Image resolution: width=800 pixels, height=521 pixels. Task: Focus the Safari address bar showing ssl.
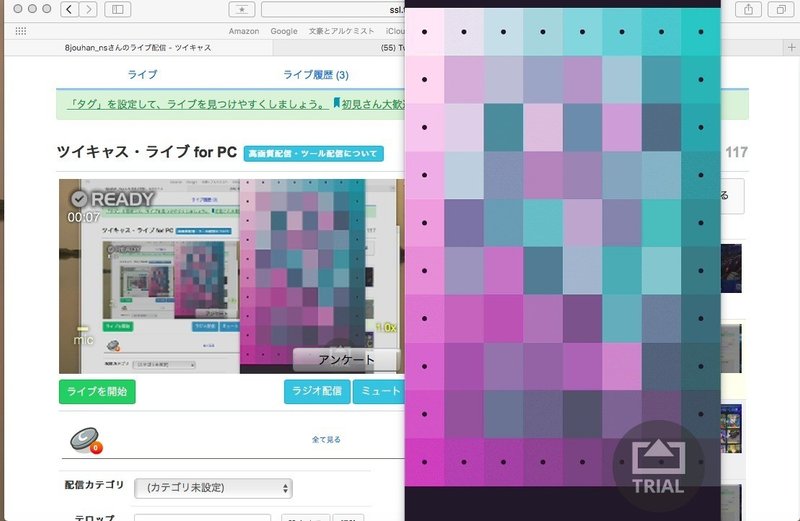[x=333, y=9]
